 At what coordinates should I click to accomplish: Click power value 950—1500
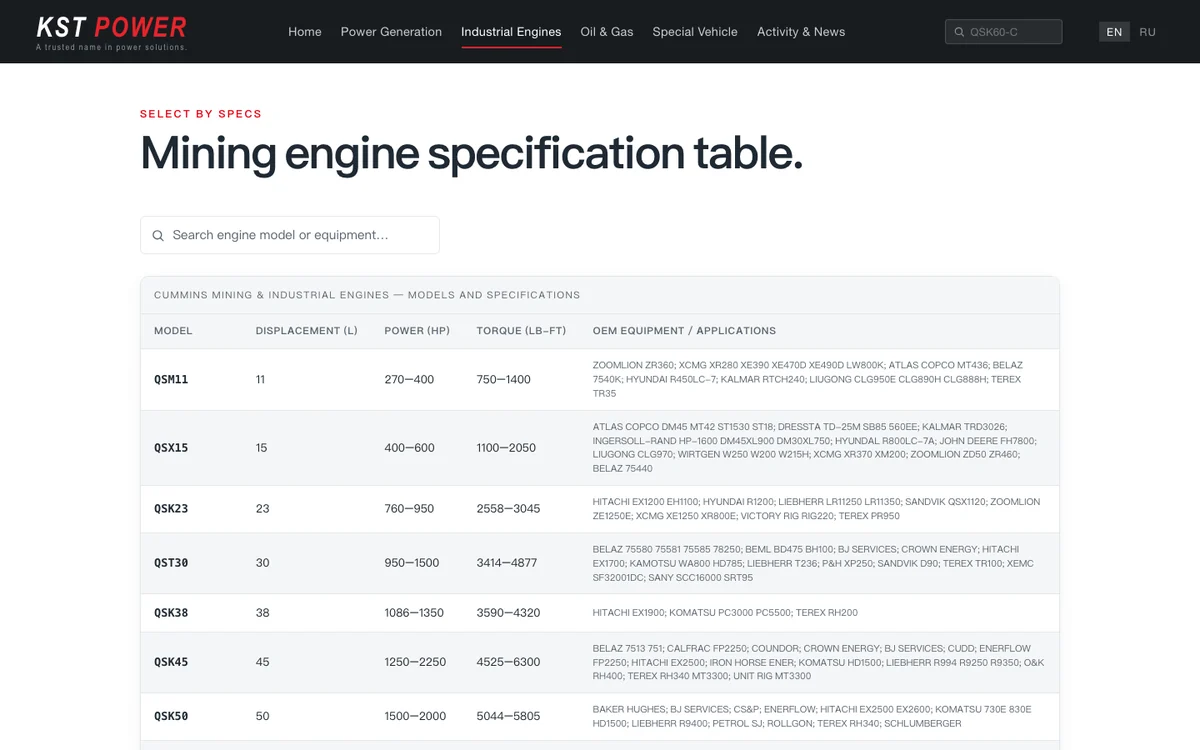(412, 563)
